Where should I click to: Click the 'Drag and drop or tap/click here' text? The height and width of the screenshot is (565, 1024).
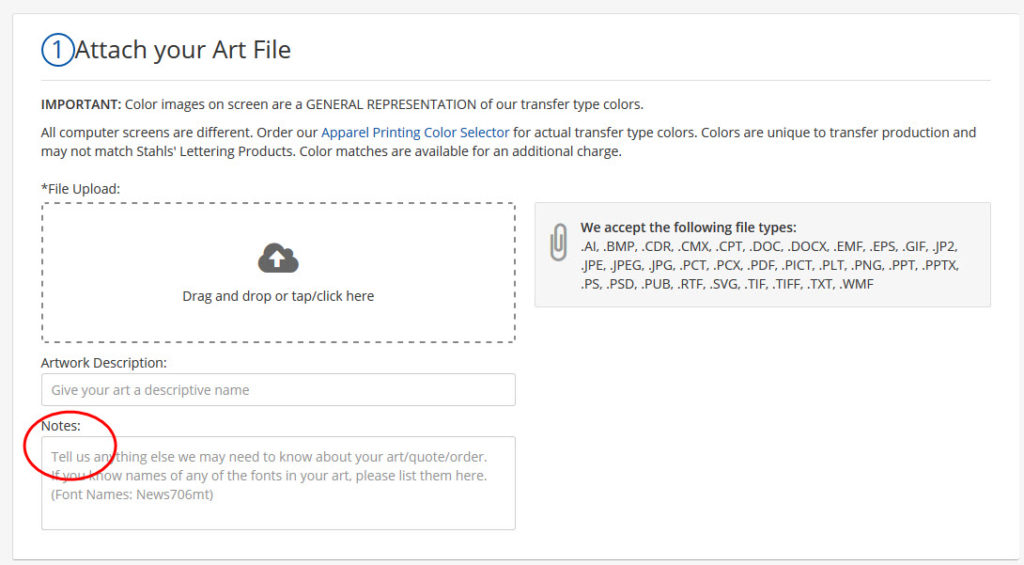click(278, 296)
